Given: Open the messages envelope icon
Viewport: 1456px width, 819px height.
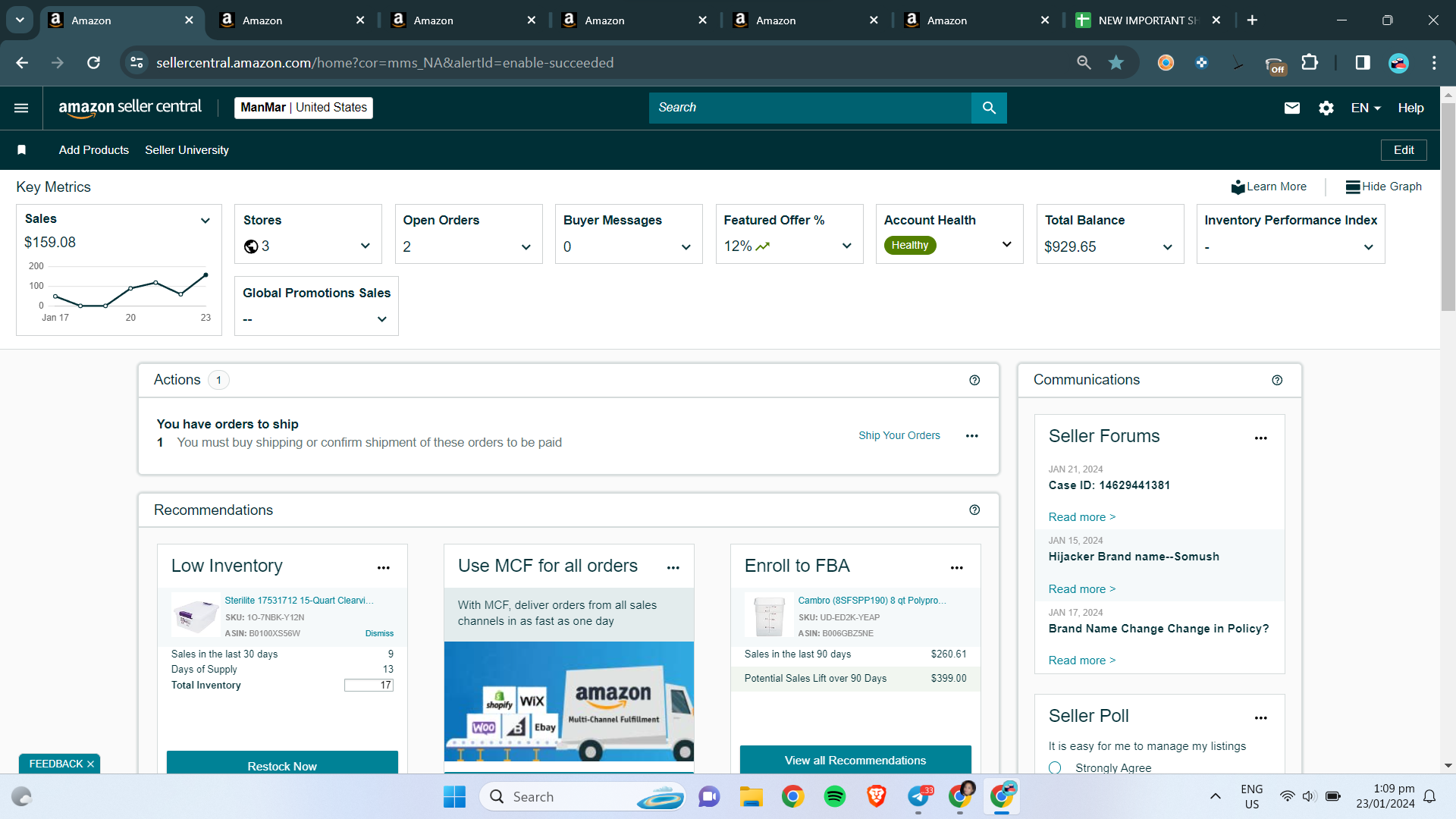Looking at the screenshot, I should (x=1292, y=108).
